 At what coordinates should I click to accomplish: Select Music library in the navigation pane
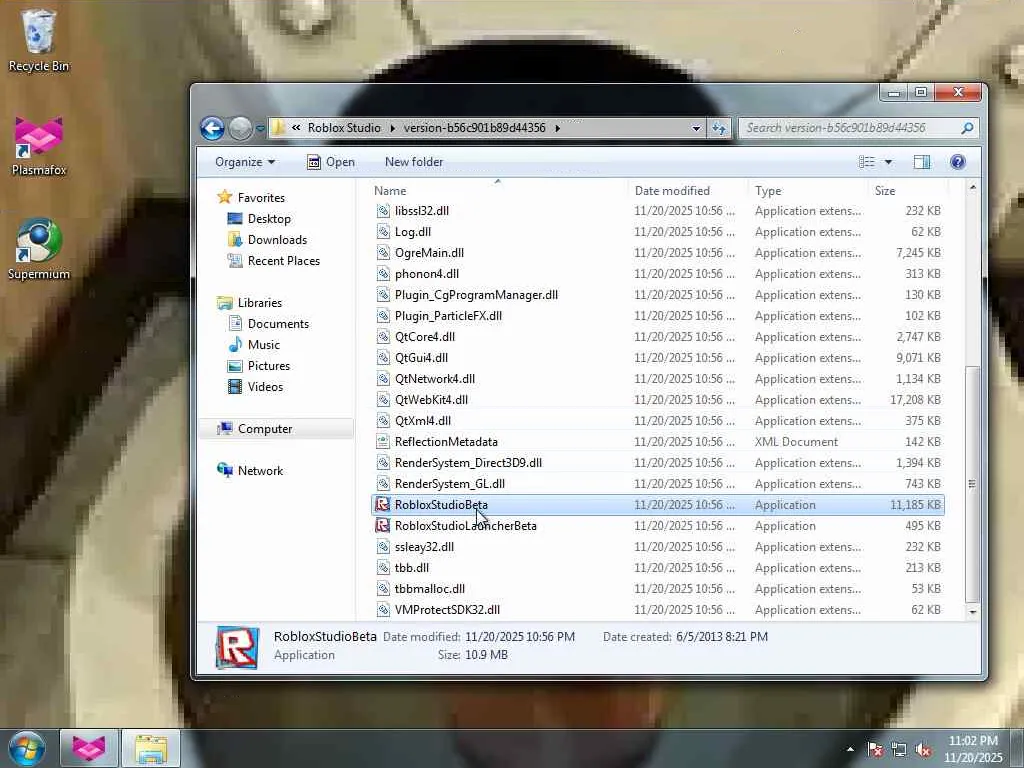[x=263, y=345]
